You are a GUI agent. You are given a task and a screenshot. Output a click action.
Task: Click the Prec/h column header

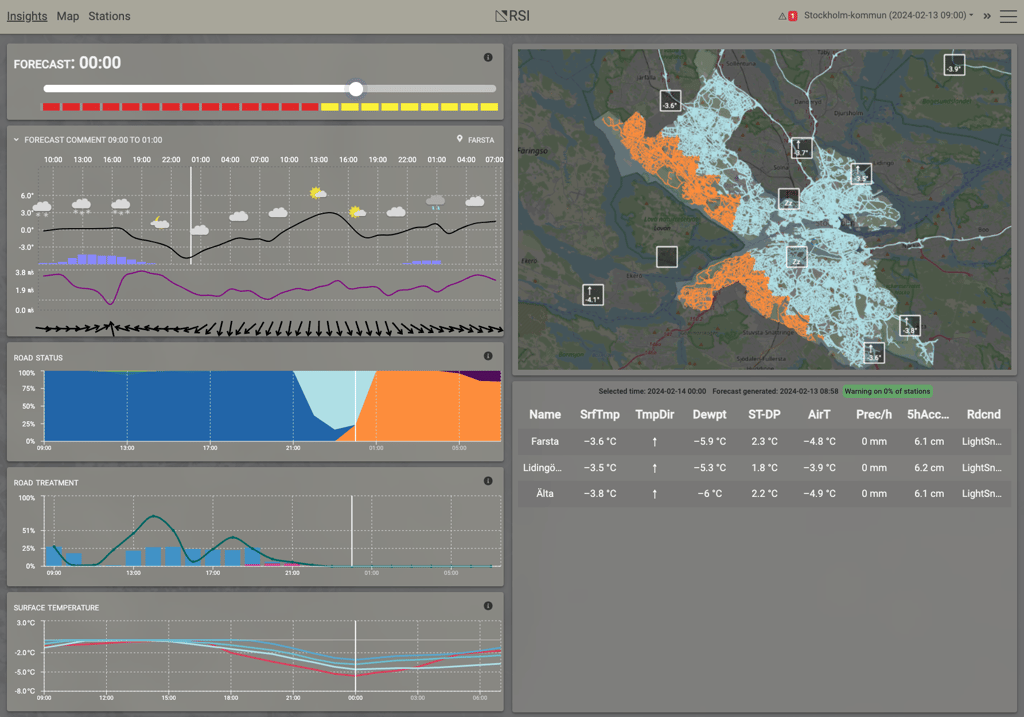tap(874, 415)
